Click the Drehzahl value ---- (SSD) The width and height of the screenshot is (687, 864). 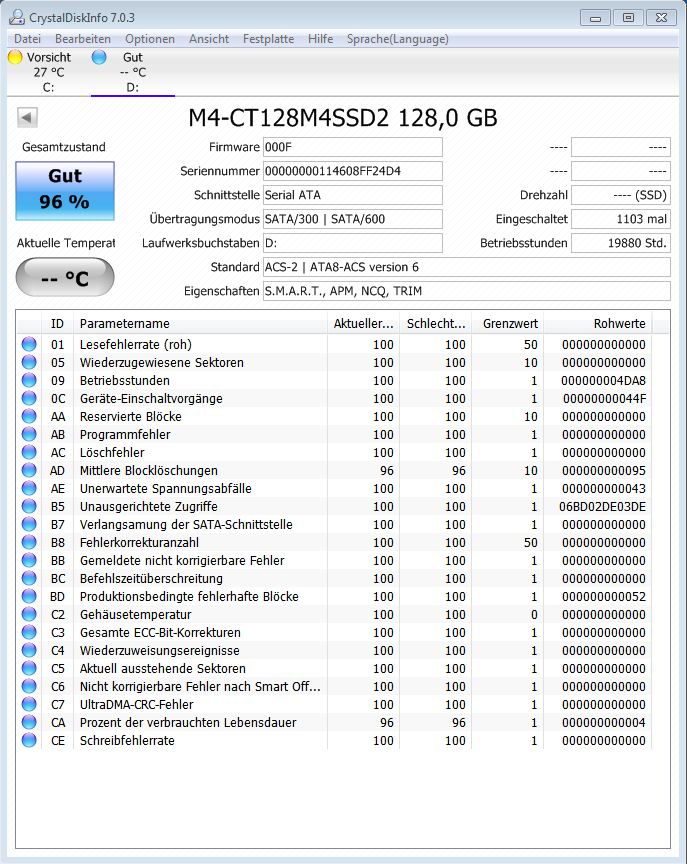pyautogui.click(x=621, y=195)
